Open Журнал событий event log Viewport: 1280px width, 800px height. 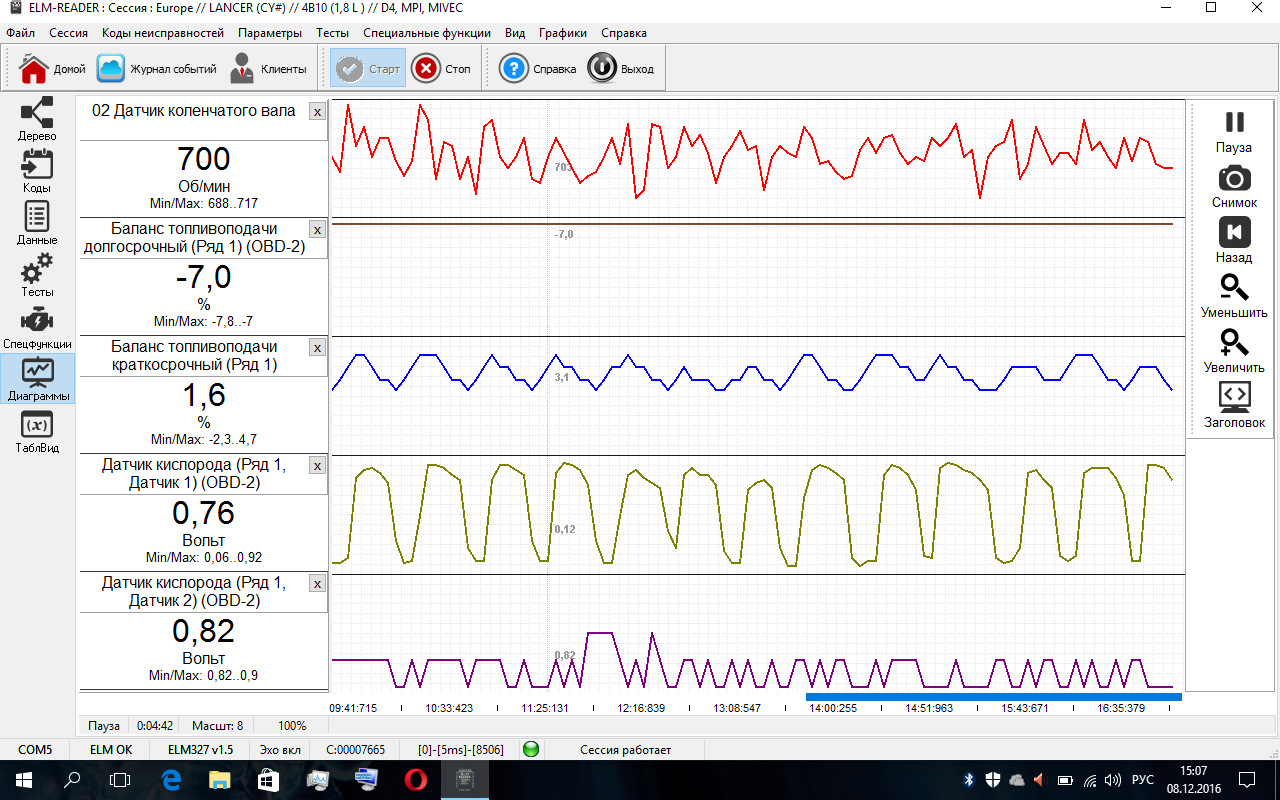click(x=157, y=69)
